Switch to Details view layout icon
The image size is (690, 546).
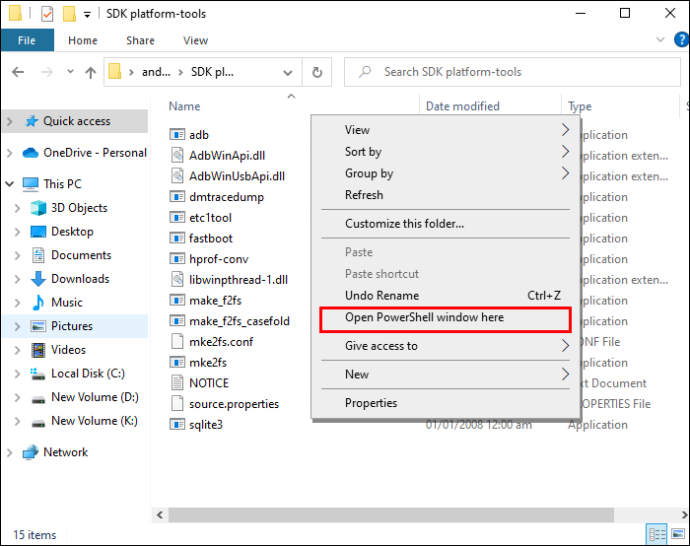click(x=657, y=535)
